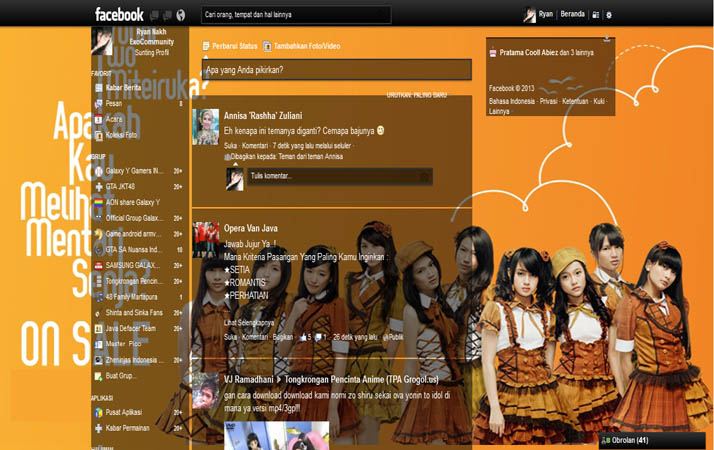Click the Ketentuan footer link
The image size is (714, 450).
click(x=575, y=101)
